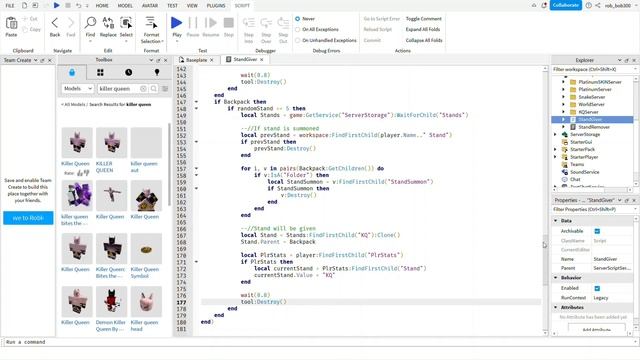Click quick access Play icon in title bar
Screen dimensions: 640x360
[57, 5]
